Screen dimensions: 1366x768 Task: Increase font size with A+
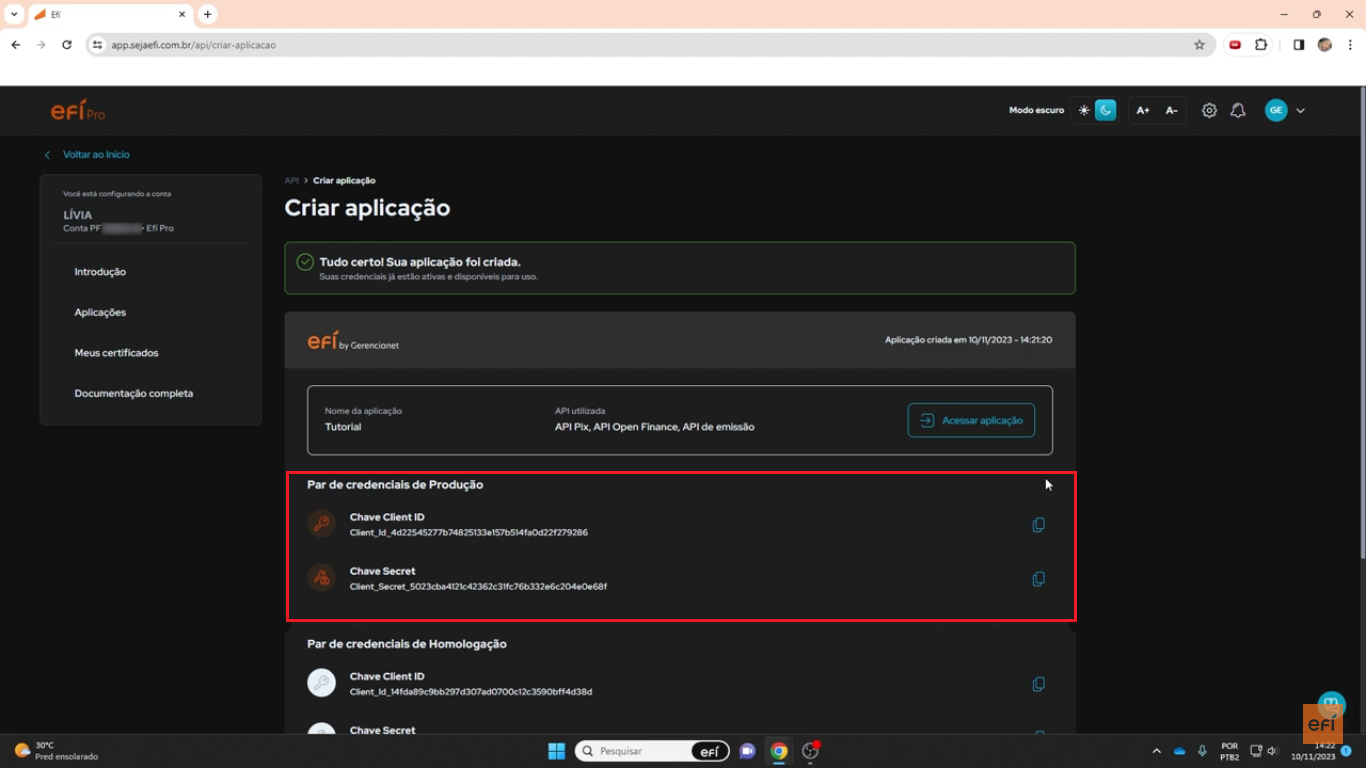pyautogui.click(x=1143, y=110)
